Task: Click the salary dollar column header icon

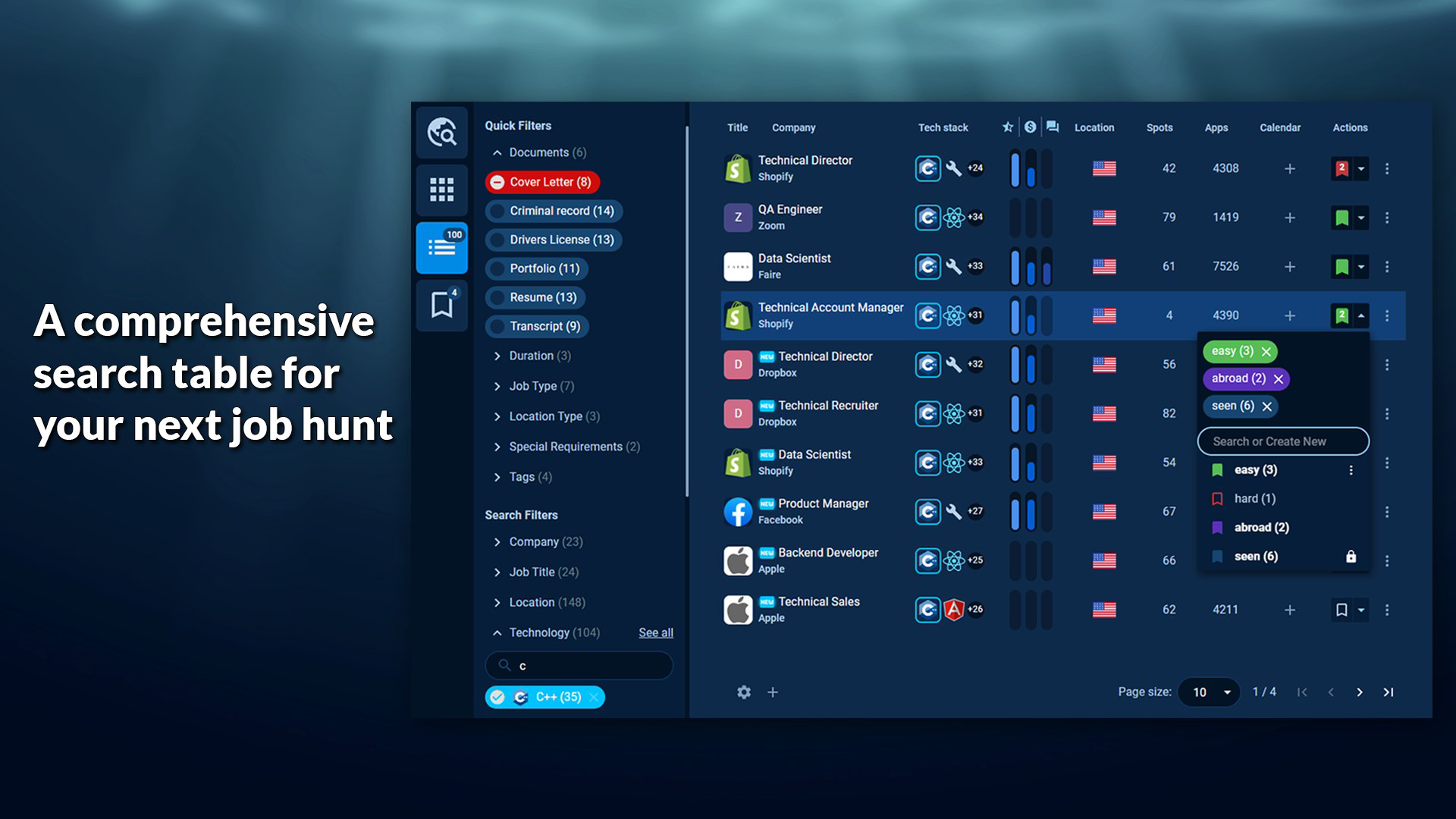Action: click(x=1030, y=127)
